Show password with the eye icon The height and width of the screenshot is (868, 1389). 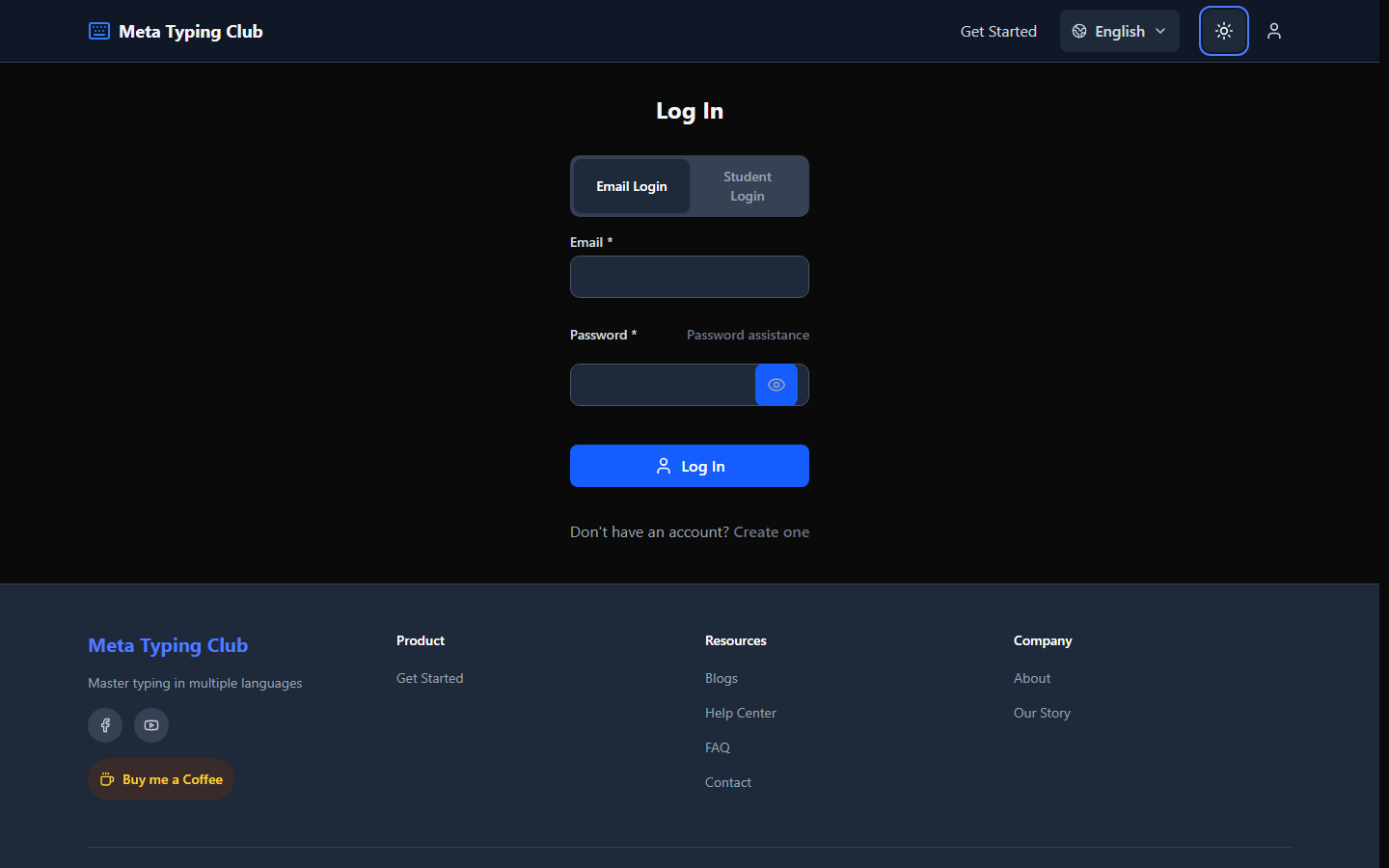pyautogui.click(x=776, y=385)
